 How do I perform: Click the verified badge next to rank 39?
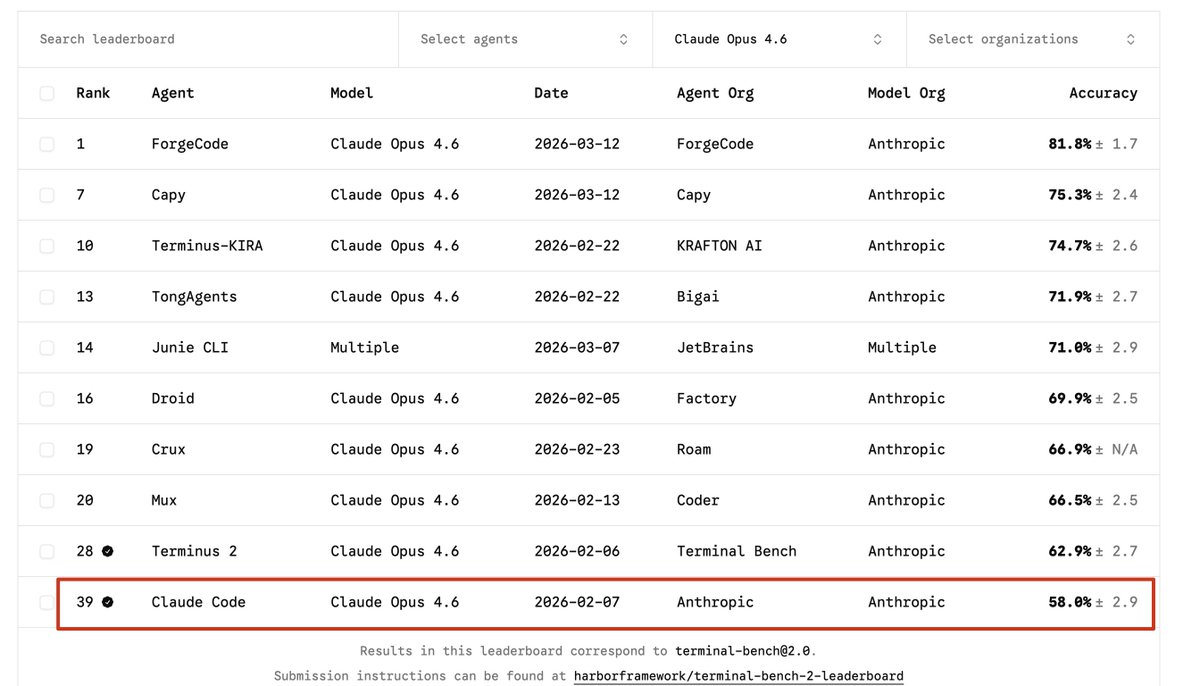[107, 602]
